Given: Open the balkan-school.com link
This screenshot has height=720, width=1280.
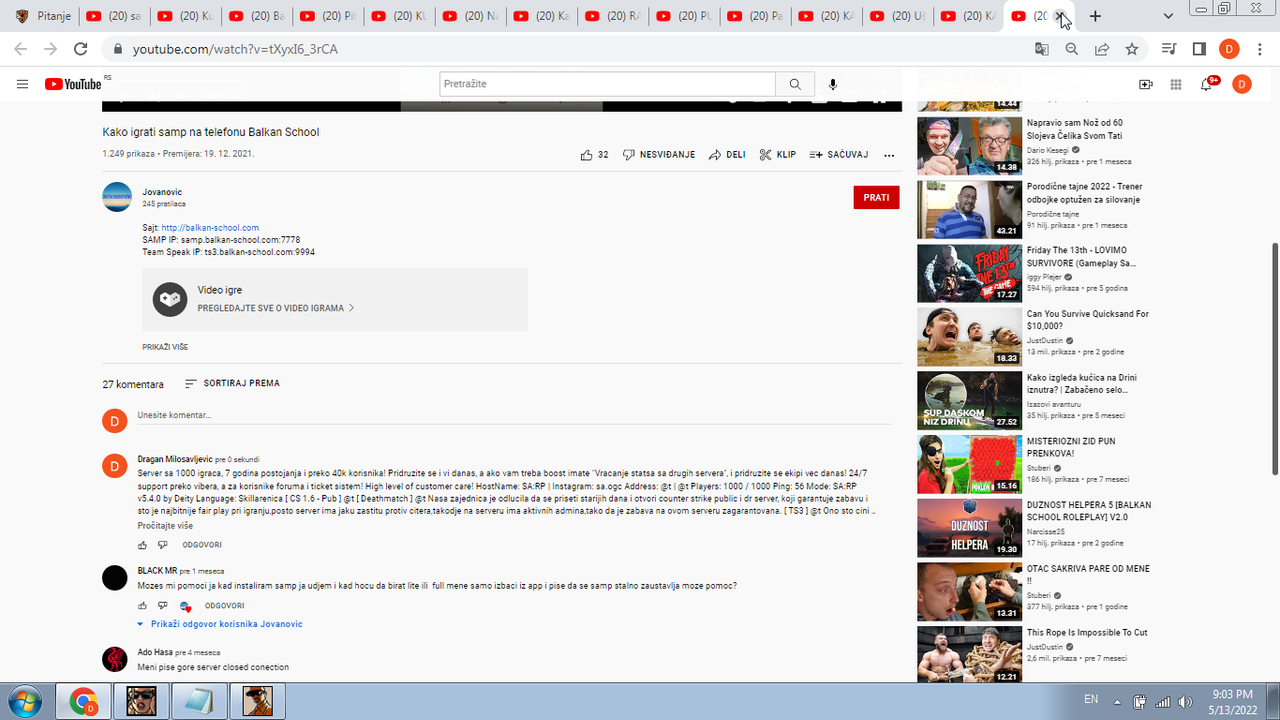Looking at the screenshot, I should (x=210, y=228).
